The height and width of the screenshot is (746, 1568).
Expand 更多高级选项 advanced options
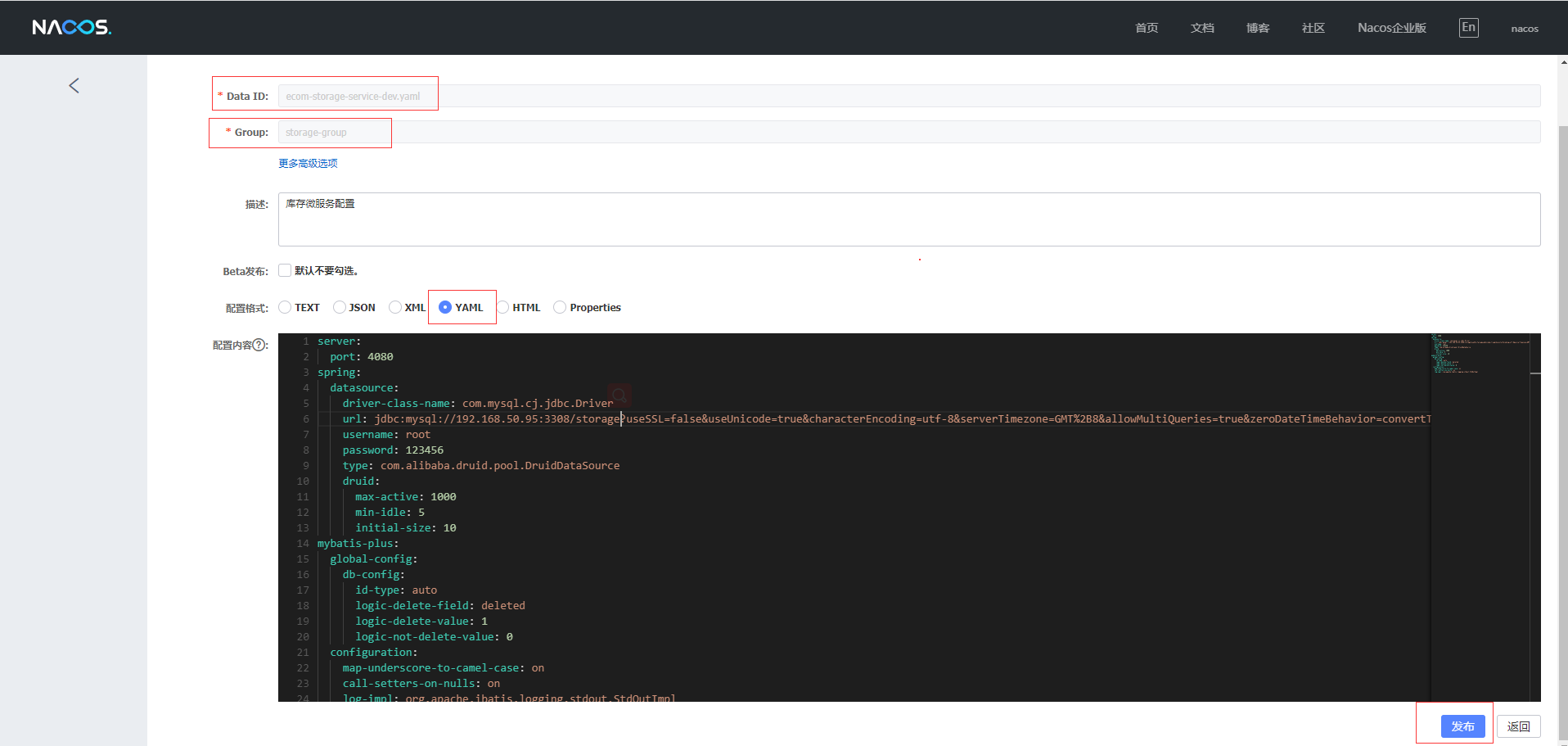[308, 164]
